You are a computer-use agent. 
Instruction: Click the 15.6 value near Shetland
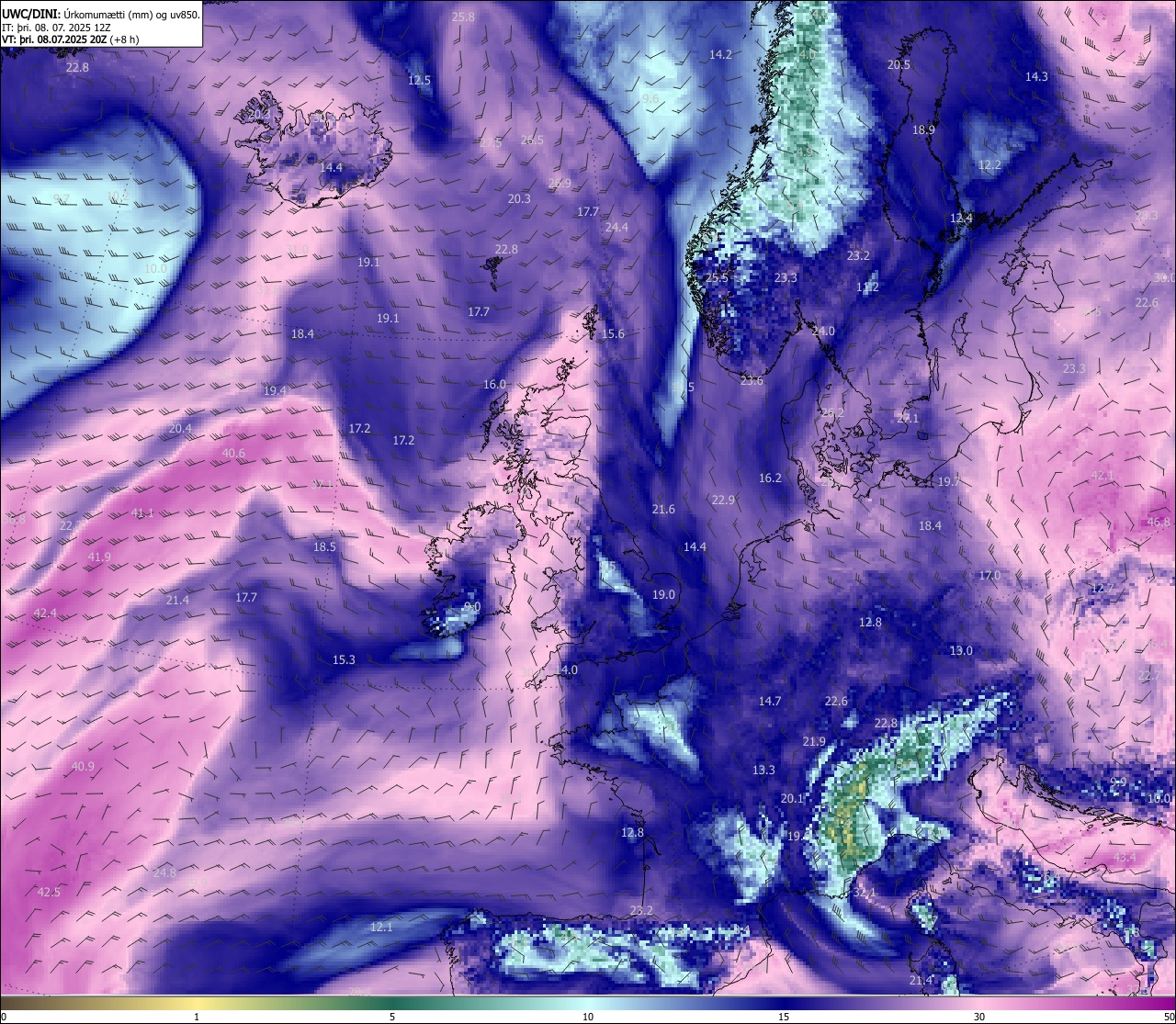tap(613, 333)
